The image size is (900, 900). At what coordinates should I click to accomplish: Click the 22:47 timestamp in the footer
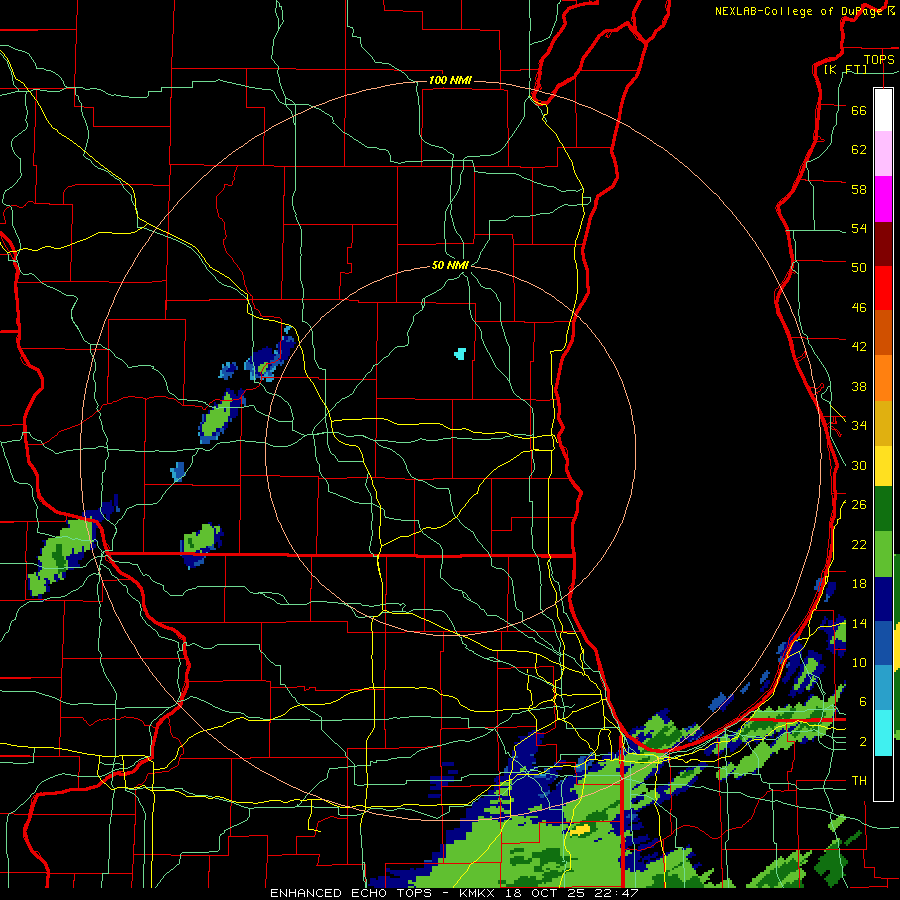(618, 893)
